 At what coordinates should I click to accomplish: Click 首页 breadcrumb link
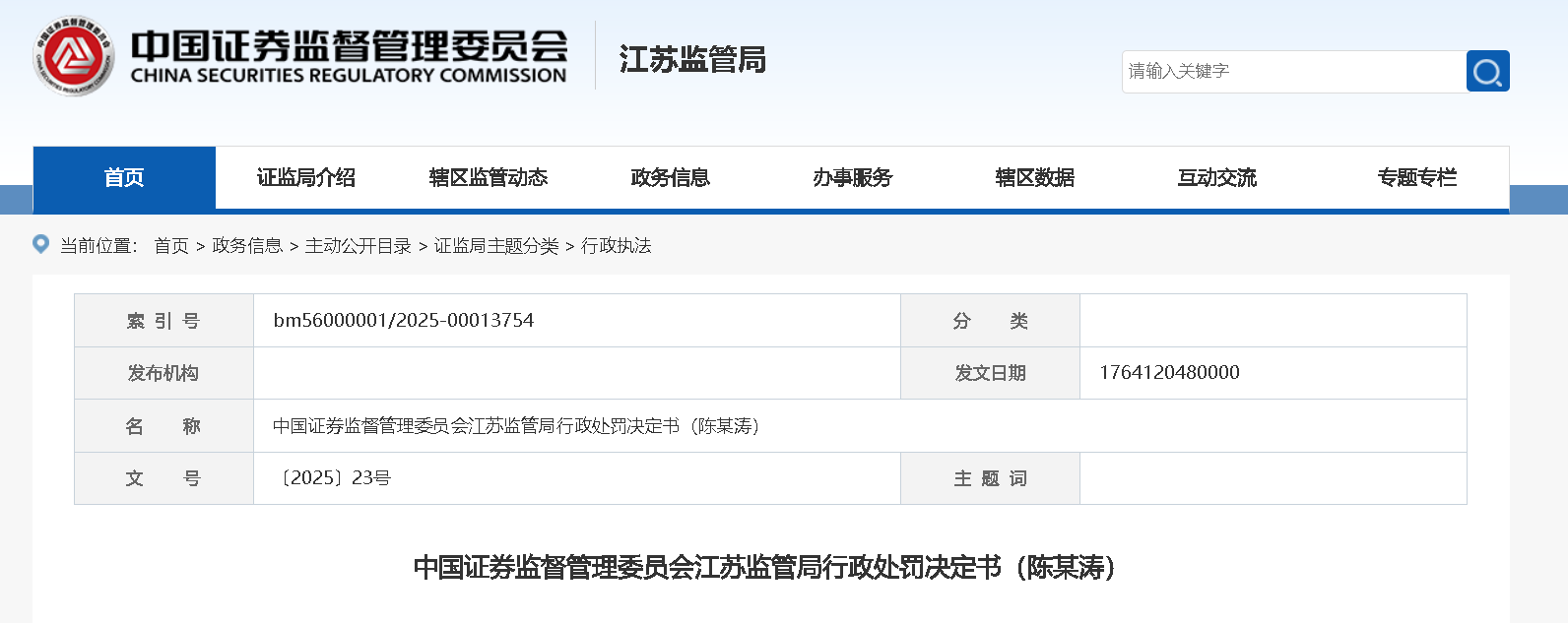point(171,246)
